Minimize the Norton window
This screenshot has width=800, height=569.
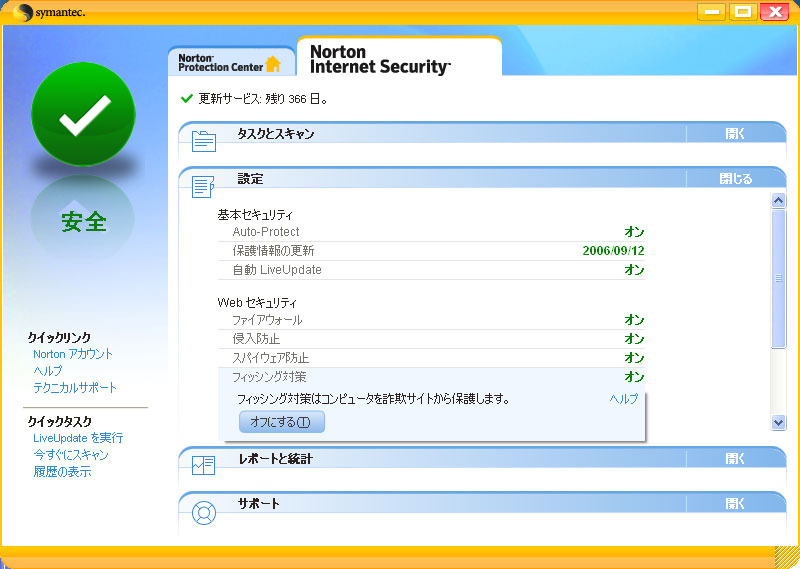[x=711, y=12]
